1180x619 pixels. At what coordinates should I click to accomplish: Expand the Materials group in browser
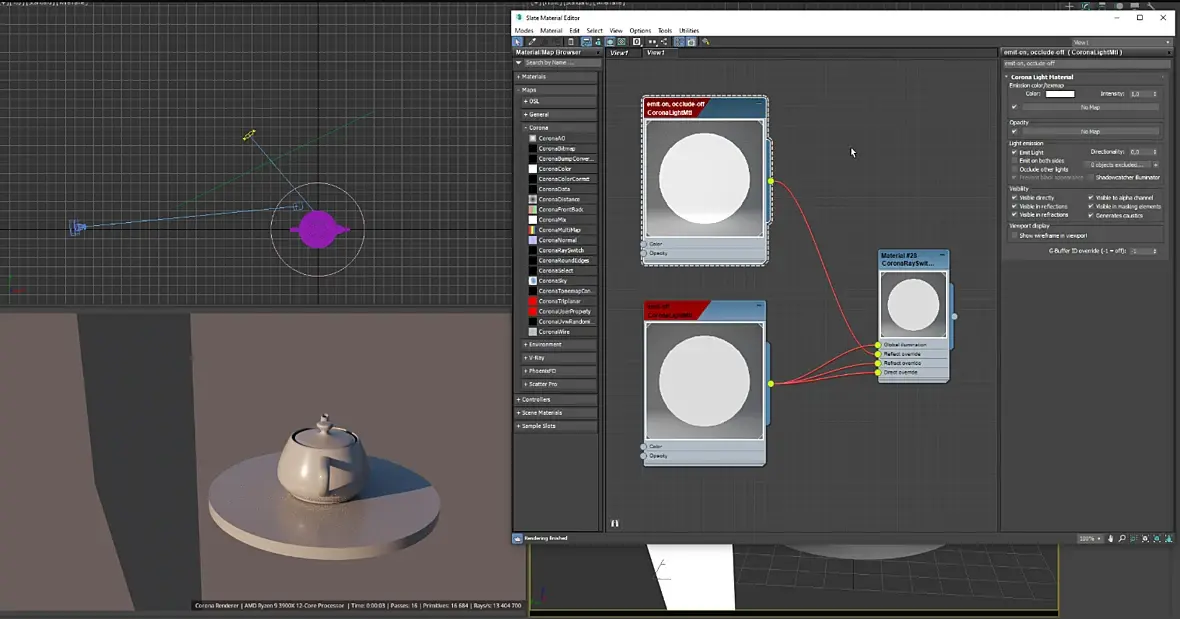pyautogui.click(x=555, y=77)
